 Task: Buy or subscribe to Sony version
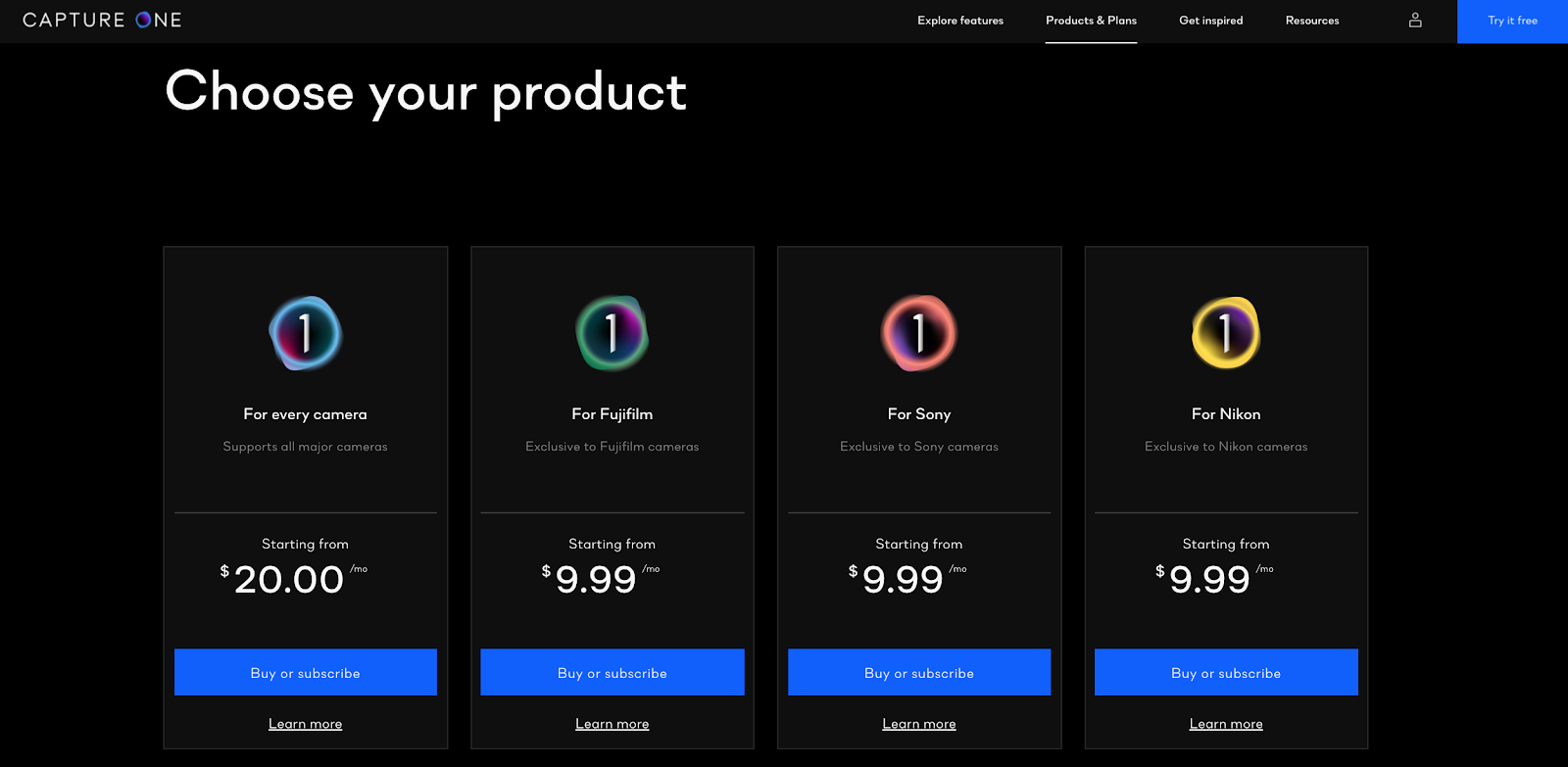pyautogui.click(x=919, y=673)
